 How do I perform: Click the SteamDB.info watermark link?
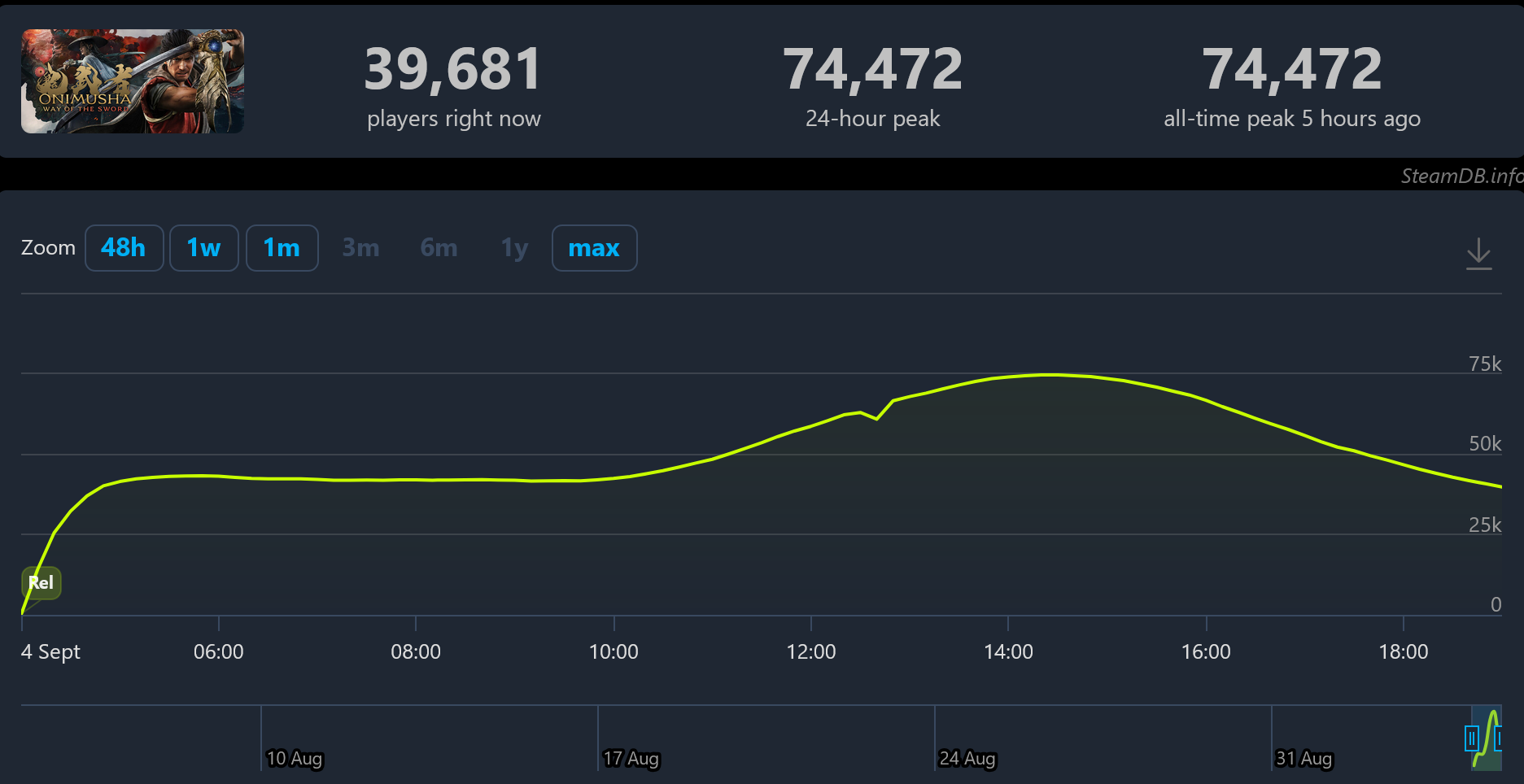[1461, 176]
